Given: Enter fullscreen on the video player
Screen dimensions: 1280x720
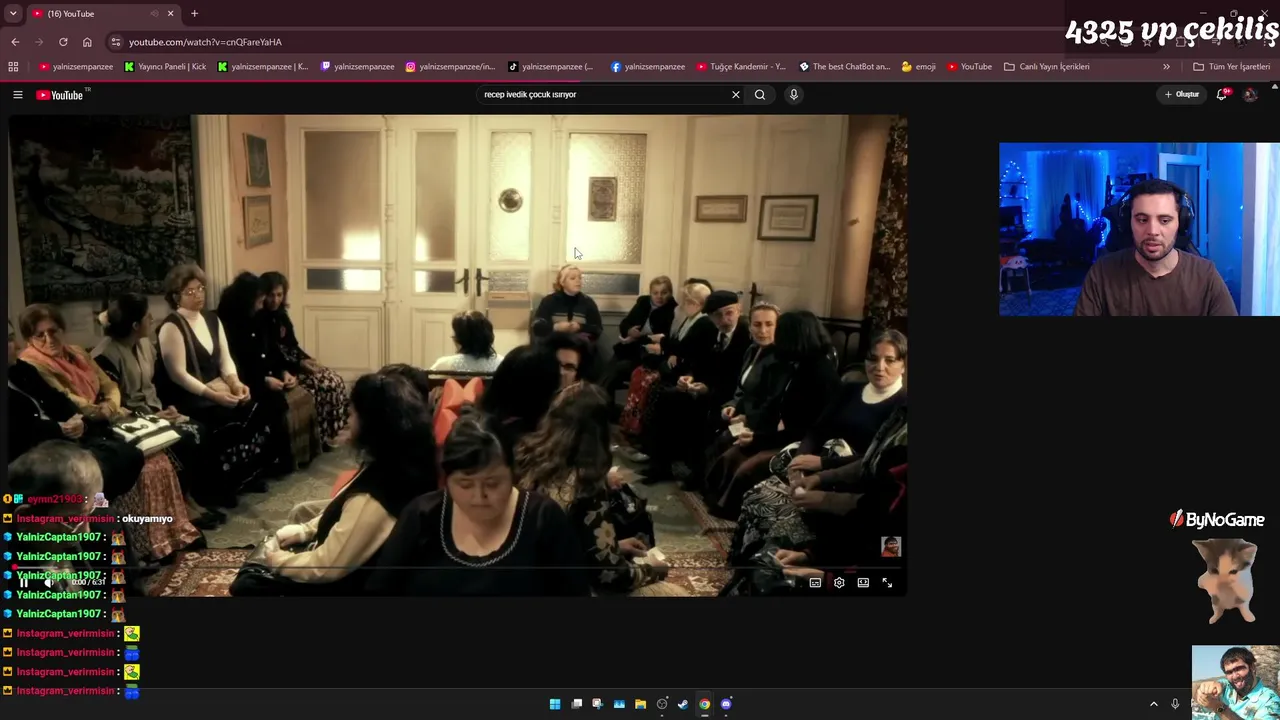Looking at the screenshot, I should point(887,582).
